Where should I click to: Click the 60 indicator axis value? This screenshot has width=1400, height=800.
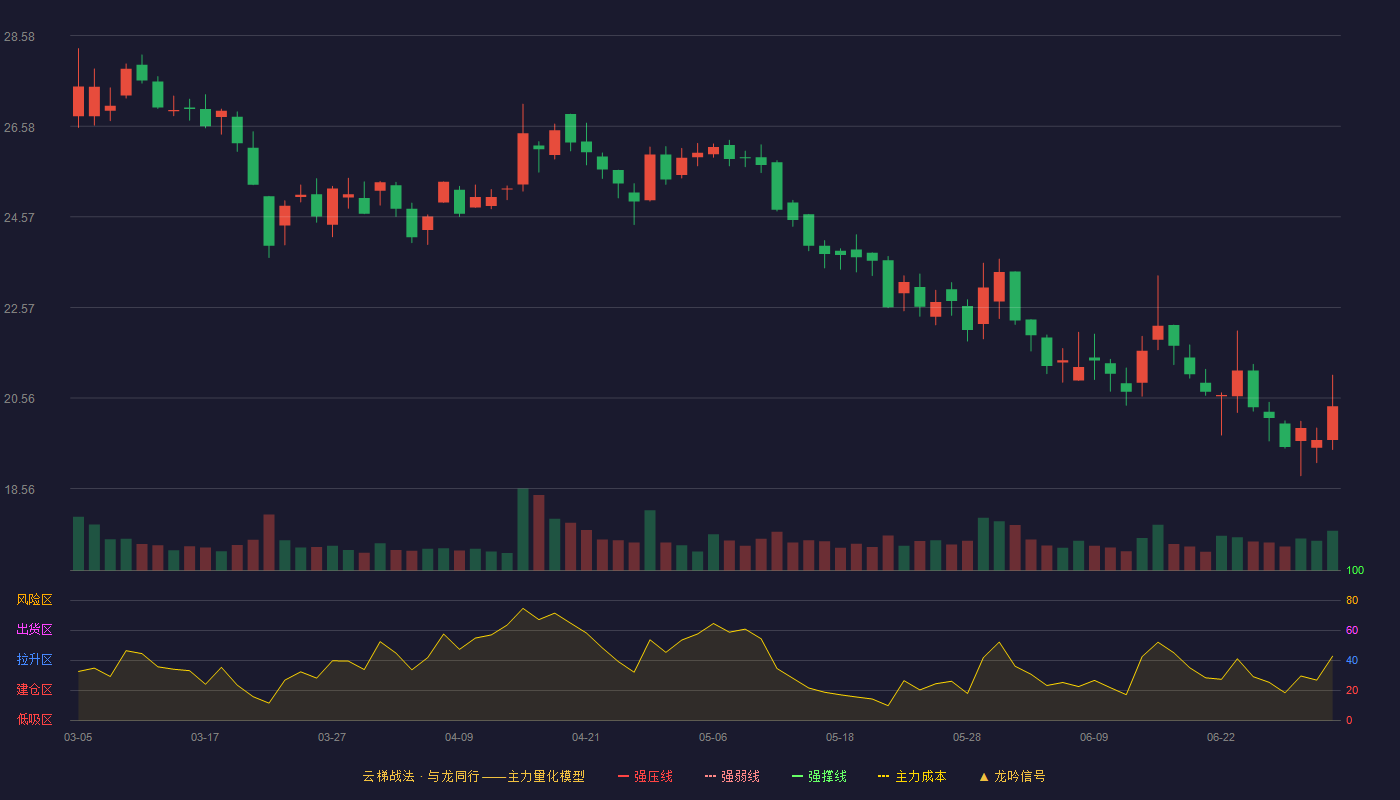coord(1352,631)
